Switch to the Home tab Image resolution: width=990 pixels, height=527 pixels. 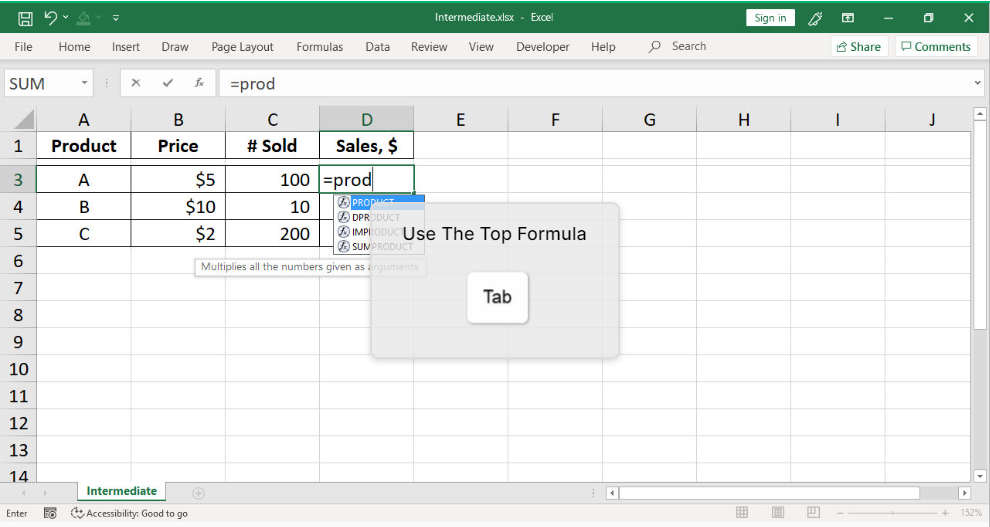tap(75, 47)
